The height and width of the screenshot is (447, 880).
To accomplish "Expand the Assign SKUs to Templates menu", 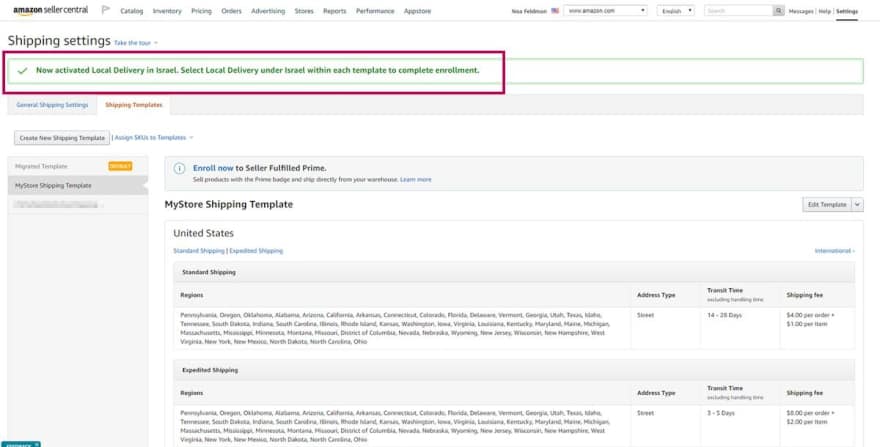I will [x=154, y=137].
